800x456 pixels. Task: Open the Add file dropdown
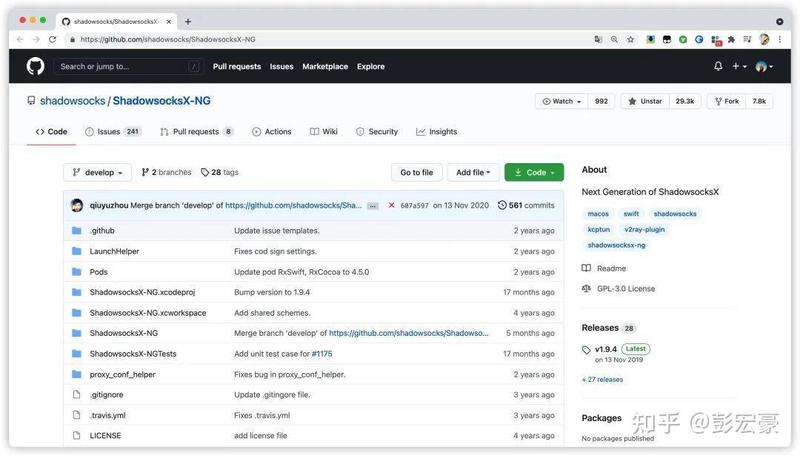tap(473, 172)
